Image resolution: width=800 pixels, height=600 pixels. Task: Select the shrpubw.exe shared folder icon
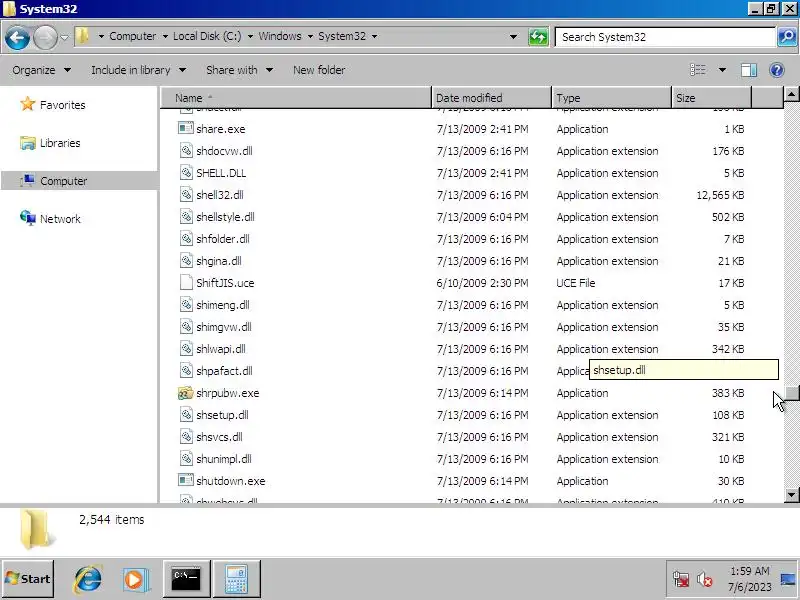(186, 393)
